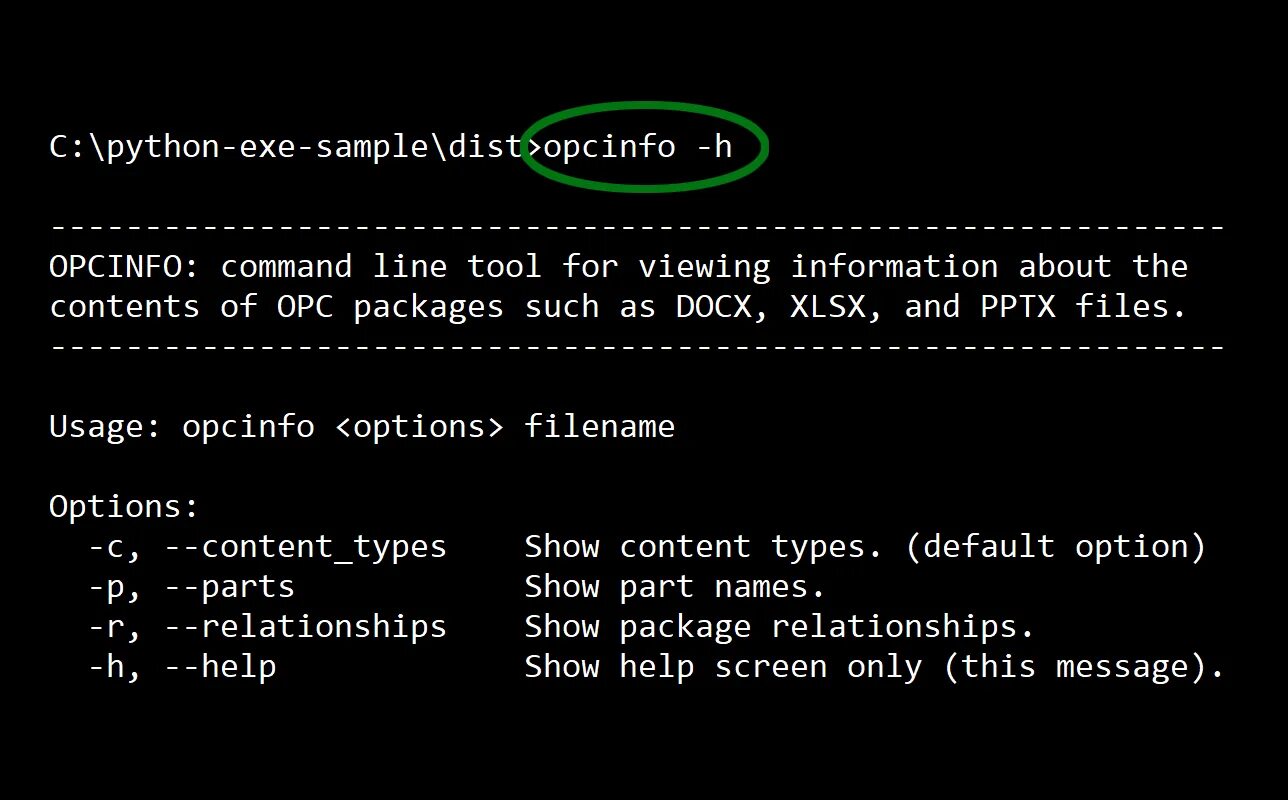Click 'Show package relationships.' description
This screenshot has width=1288, height=800.
[x=779, y=627]
